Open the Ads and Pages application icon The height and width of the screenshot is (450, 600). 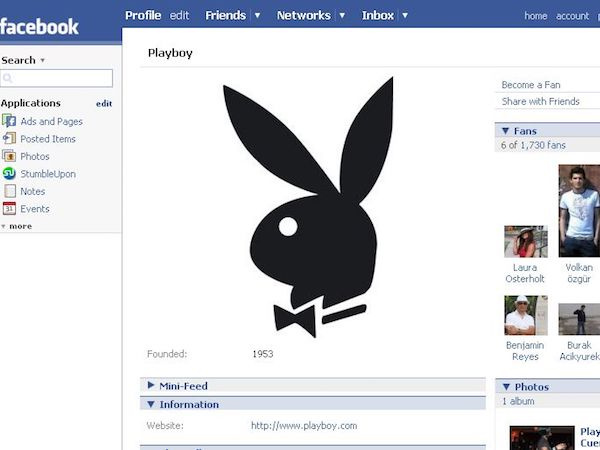click(x=9, y=121)
